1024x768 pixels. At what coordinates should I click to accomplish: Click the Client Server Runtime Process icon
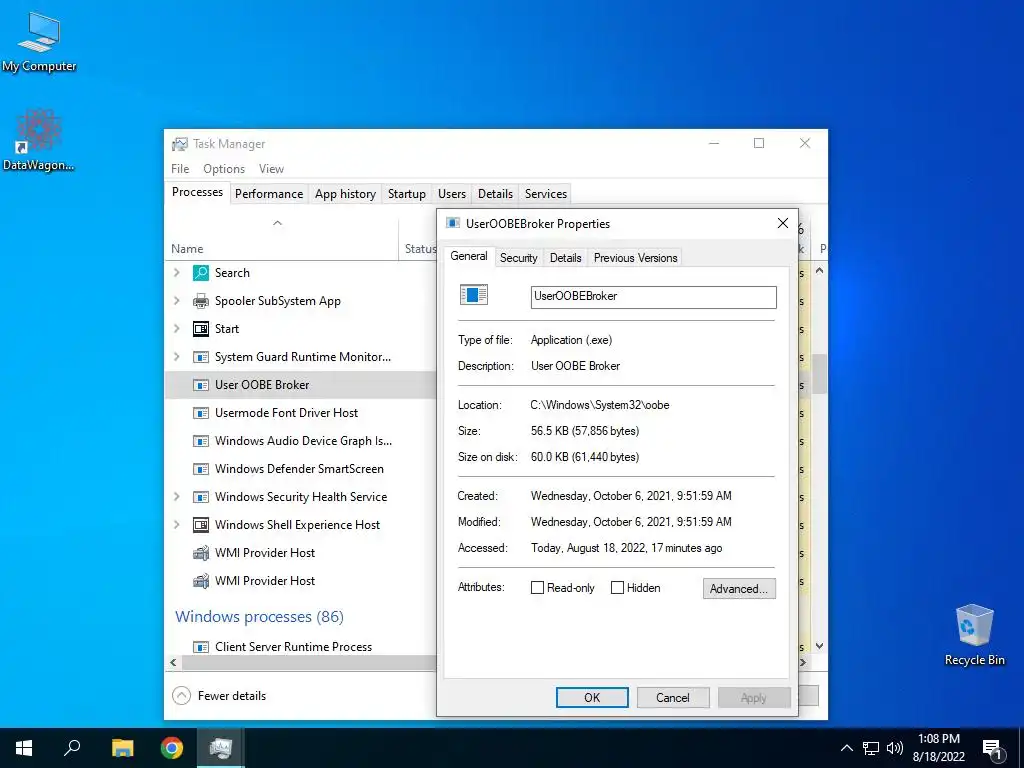[201, 647]
